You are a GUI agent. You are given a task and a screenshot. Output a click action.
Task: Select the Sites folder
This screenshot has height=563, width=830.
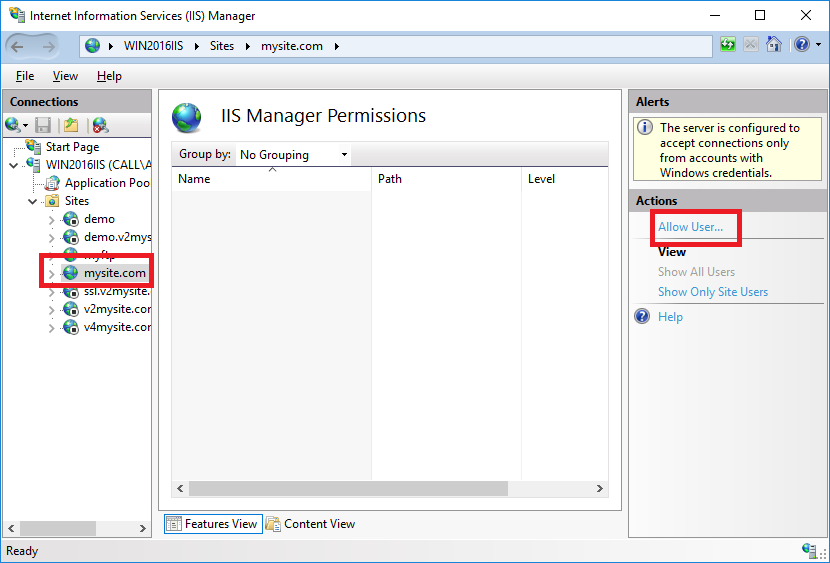coord(77,201)
